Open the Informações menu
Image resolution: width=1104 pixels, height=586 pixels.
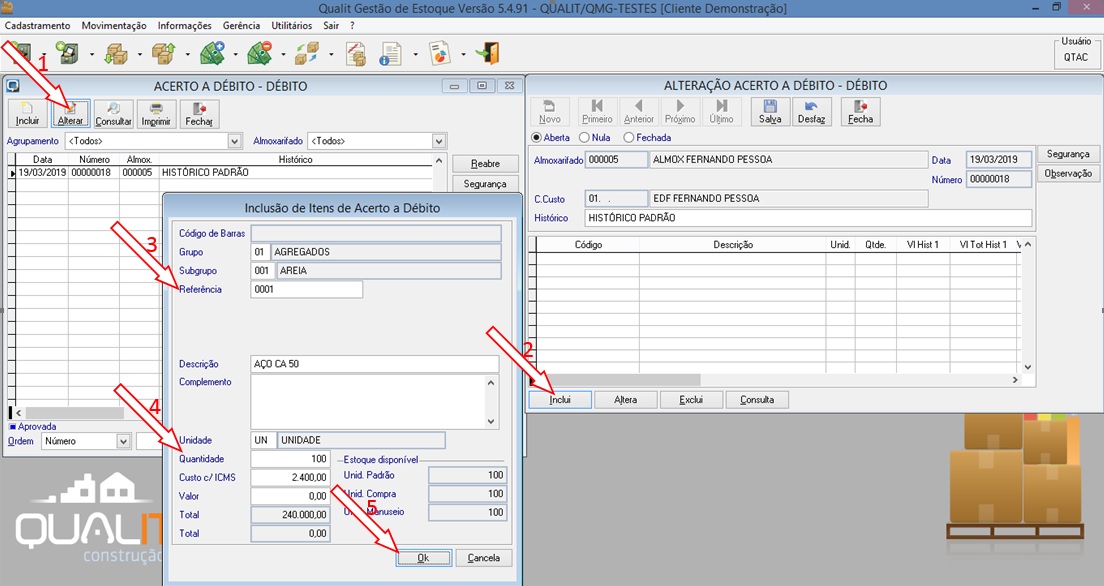184,25
